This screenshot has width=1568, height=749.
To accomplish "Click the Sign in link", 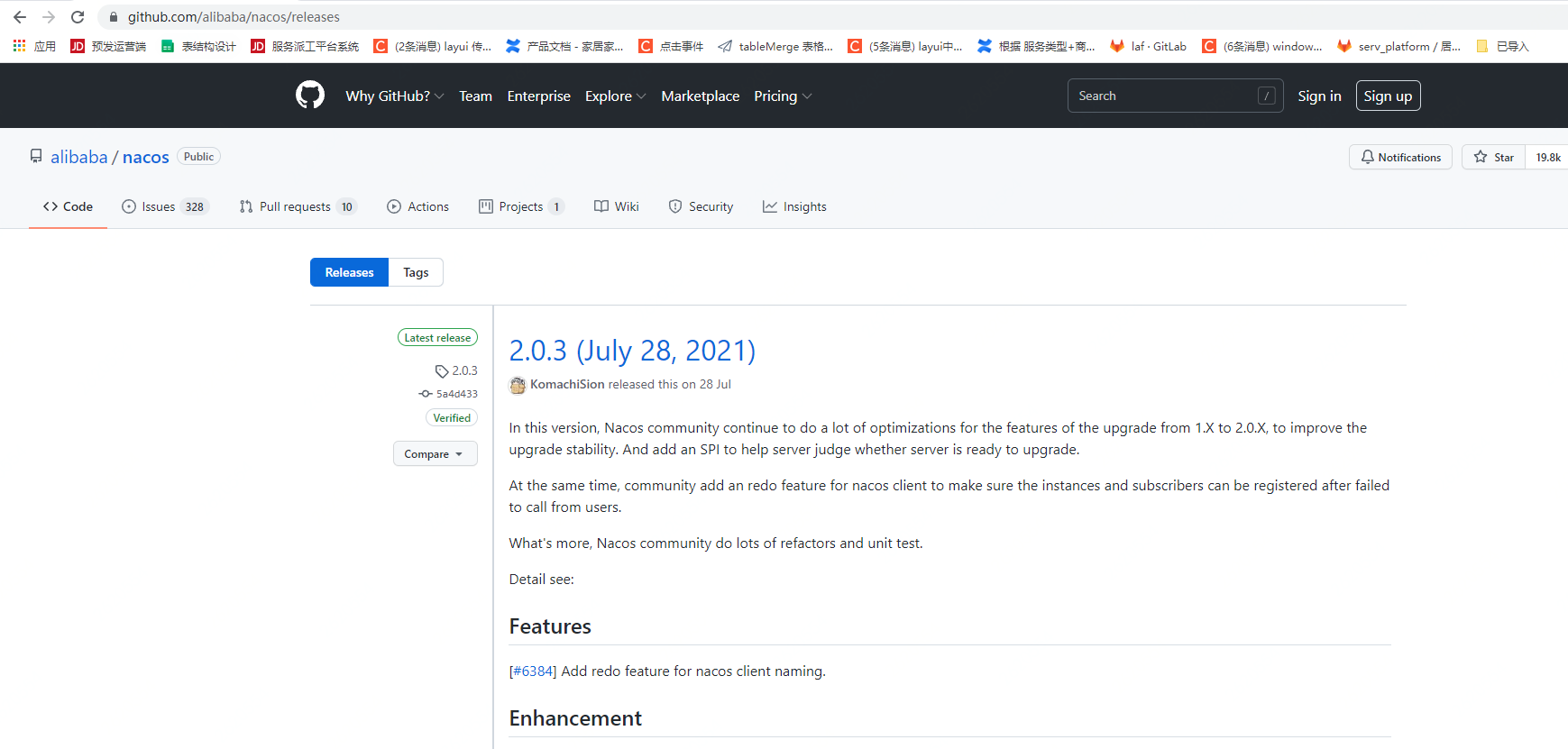I will tap(1319, 96).
